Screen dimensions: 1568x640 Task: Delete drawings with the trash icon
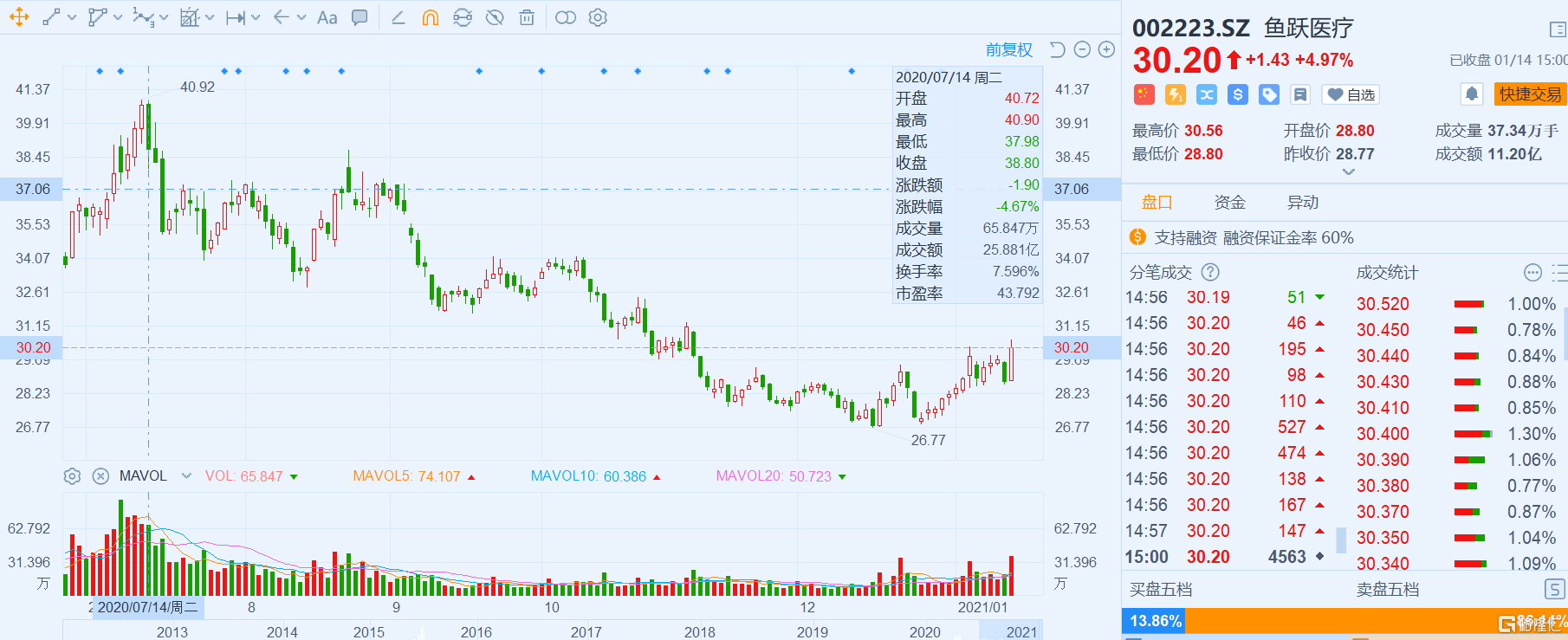click(527, 17)
